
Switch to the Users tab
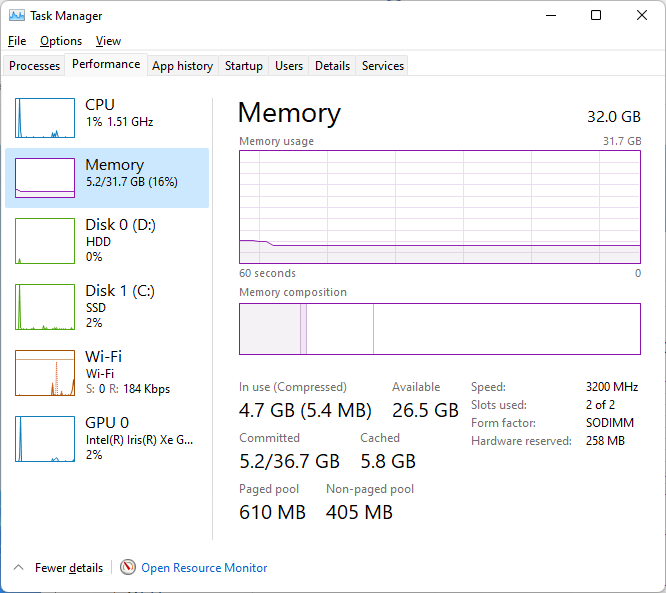click(289, 66)
